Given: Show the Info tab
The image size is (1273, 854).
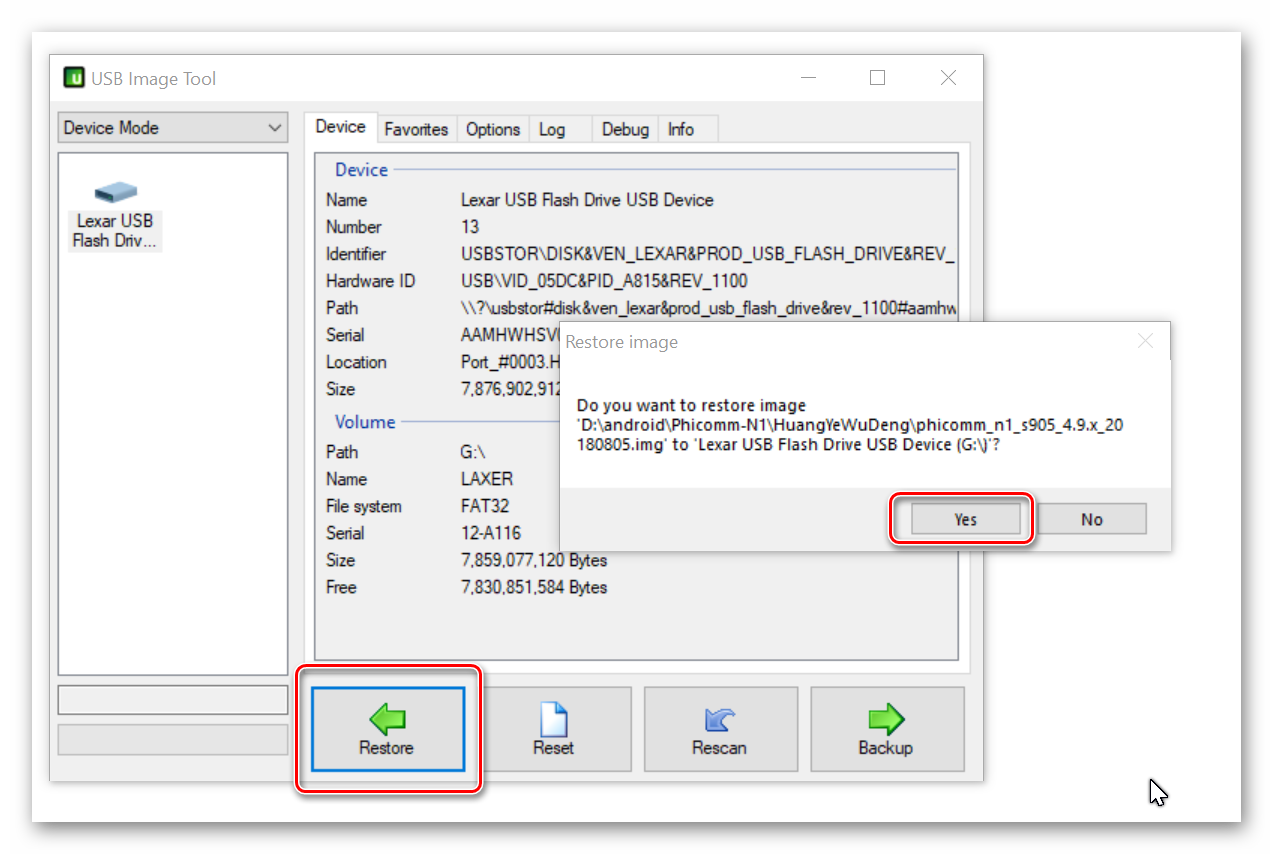Looking at the screenshot, I should tap(681, 129).
